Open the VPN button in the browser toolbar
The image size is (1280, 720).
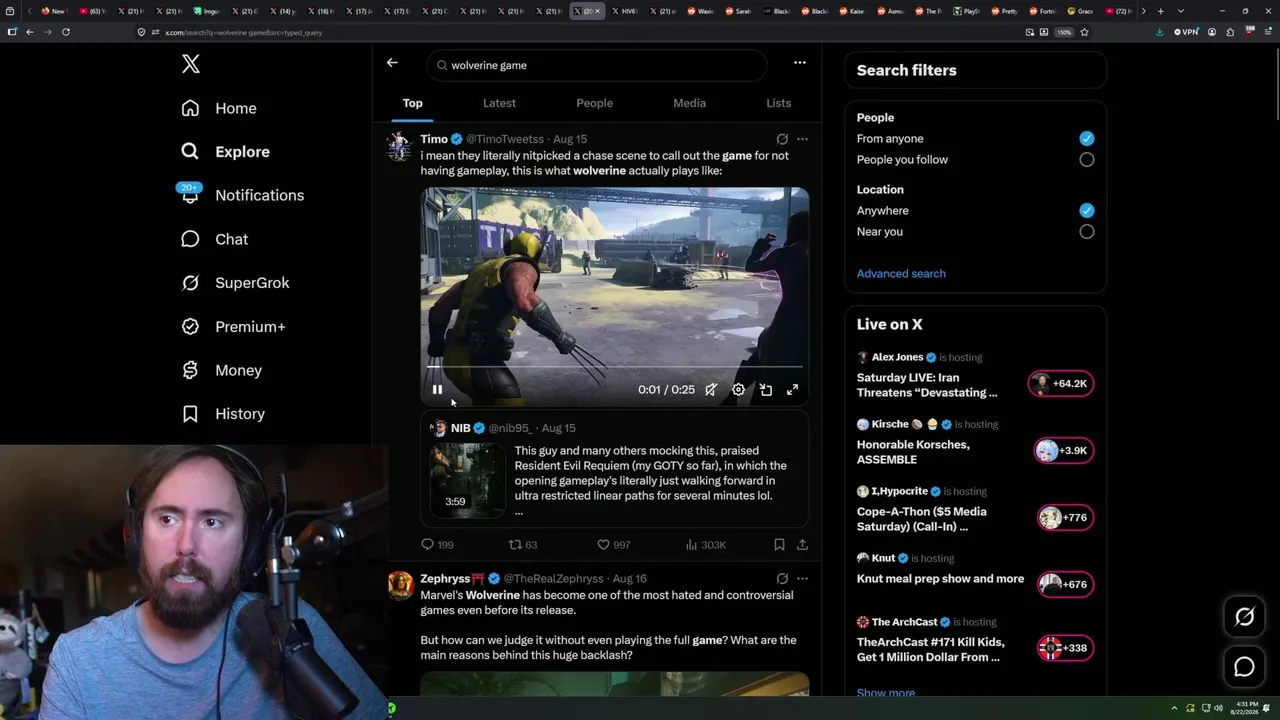1187,32
